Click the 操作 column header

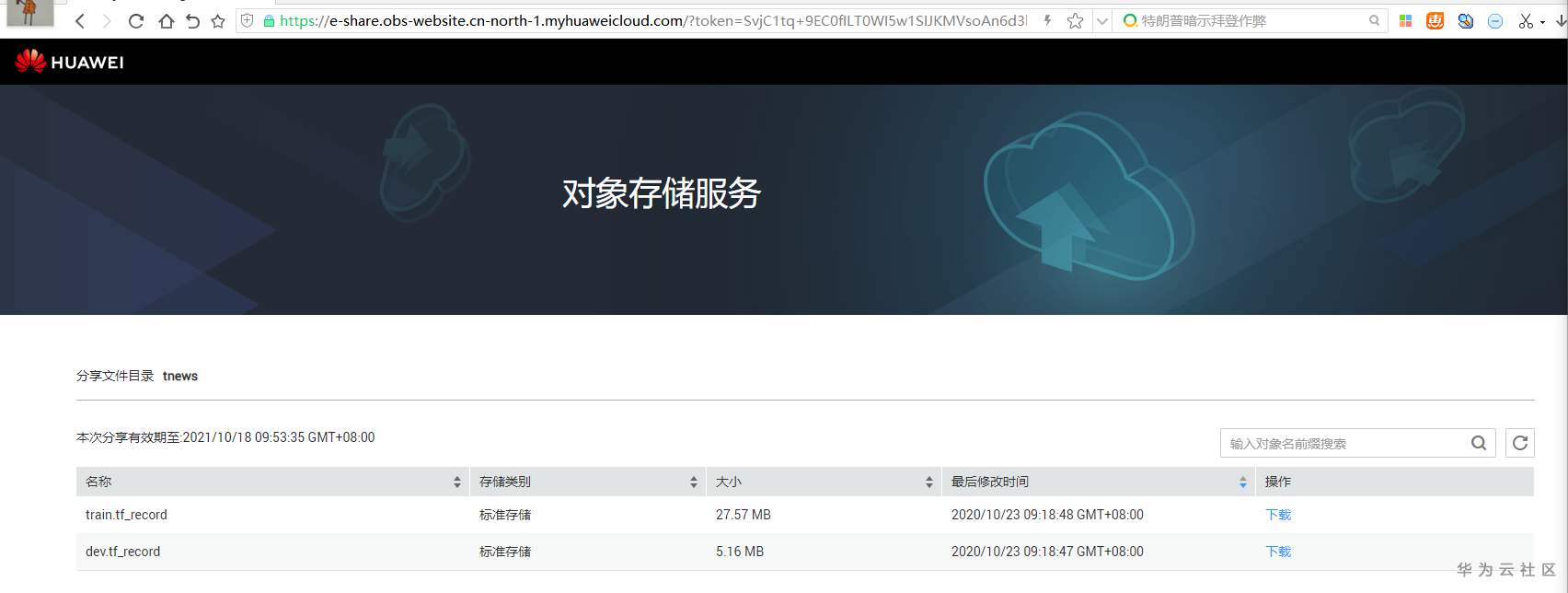point(1278,482)
